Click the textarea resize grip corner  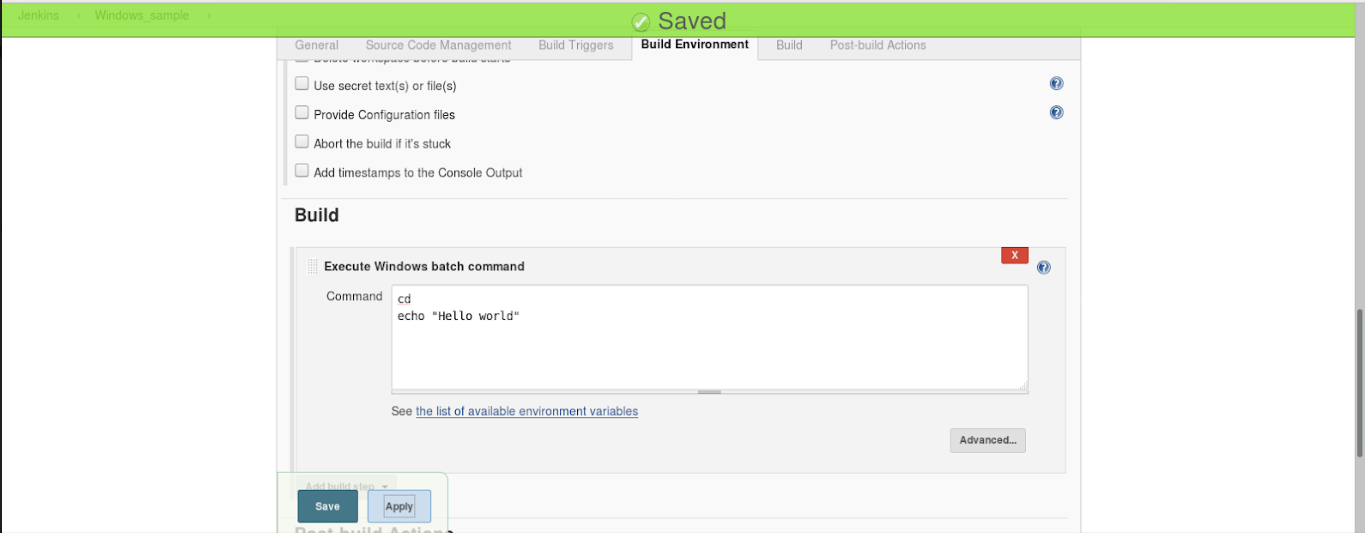coord(1022,386)
